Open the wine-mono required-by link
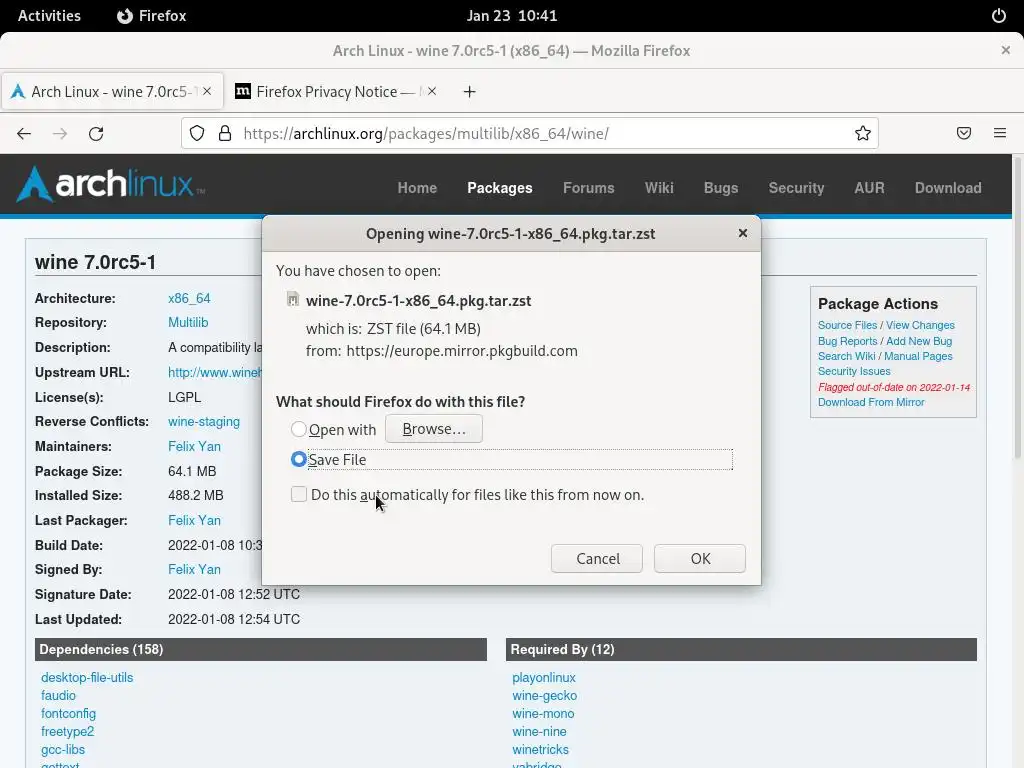 pyautogui.click(x=543, y=714)
